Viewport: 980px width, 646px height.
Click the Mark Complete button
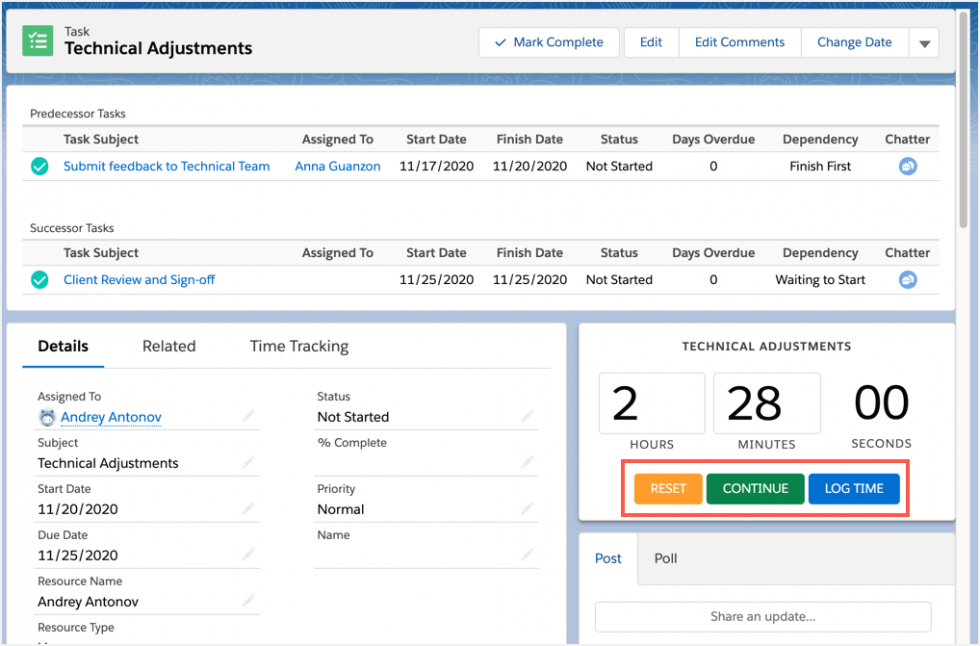point(548,42)
